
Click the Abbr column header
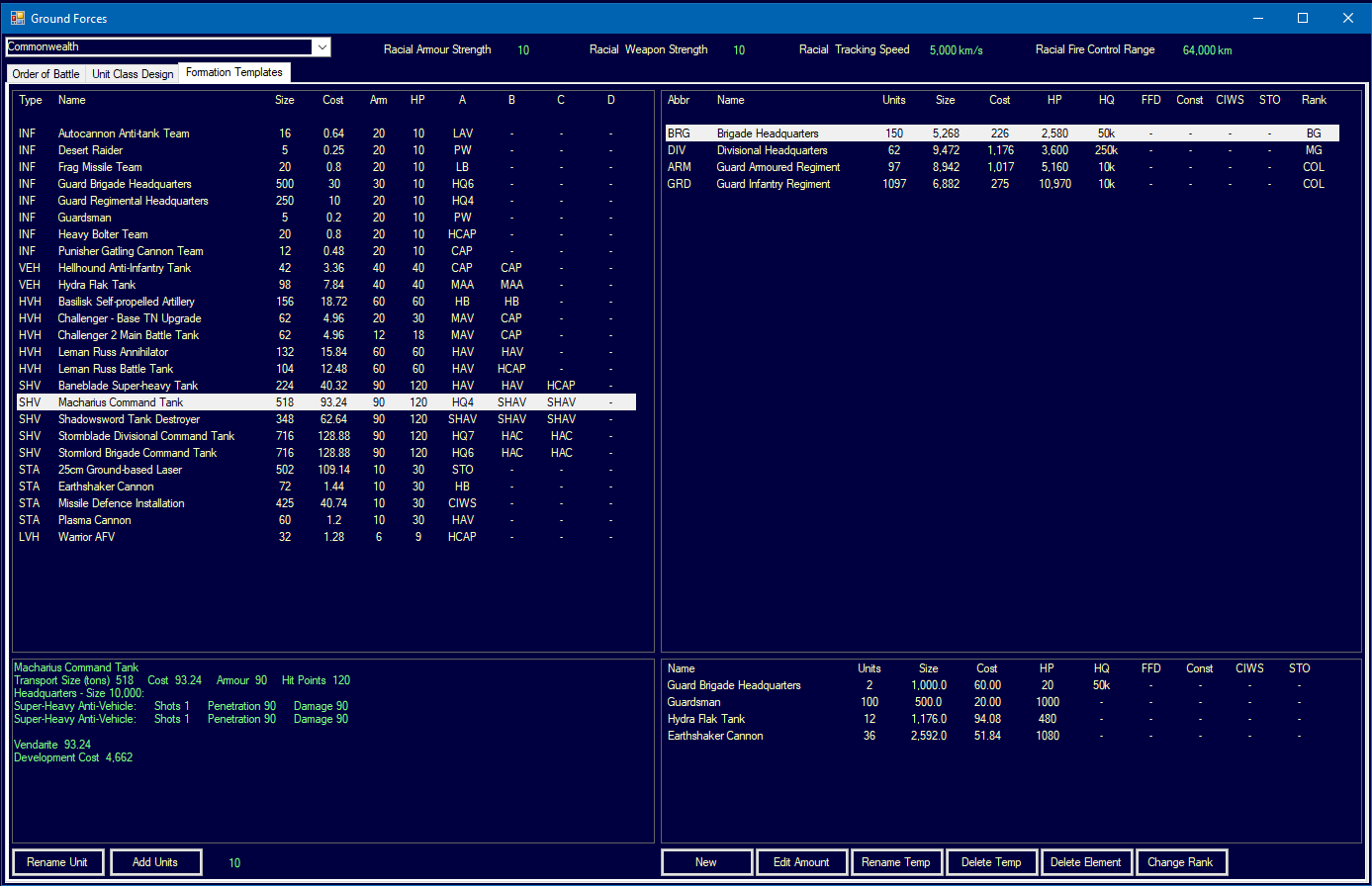(679, 100)
